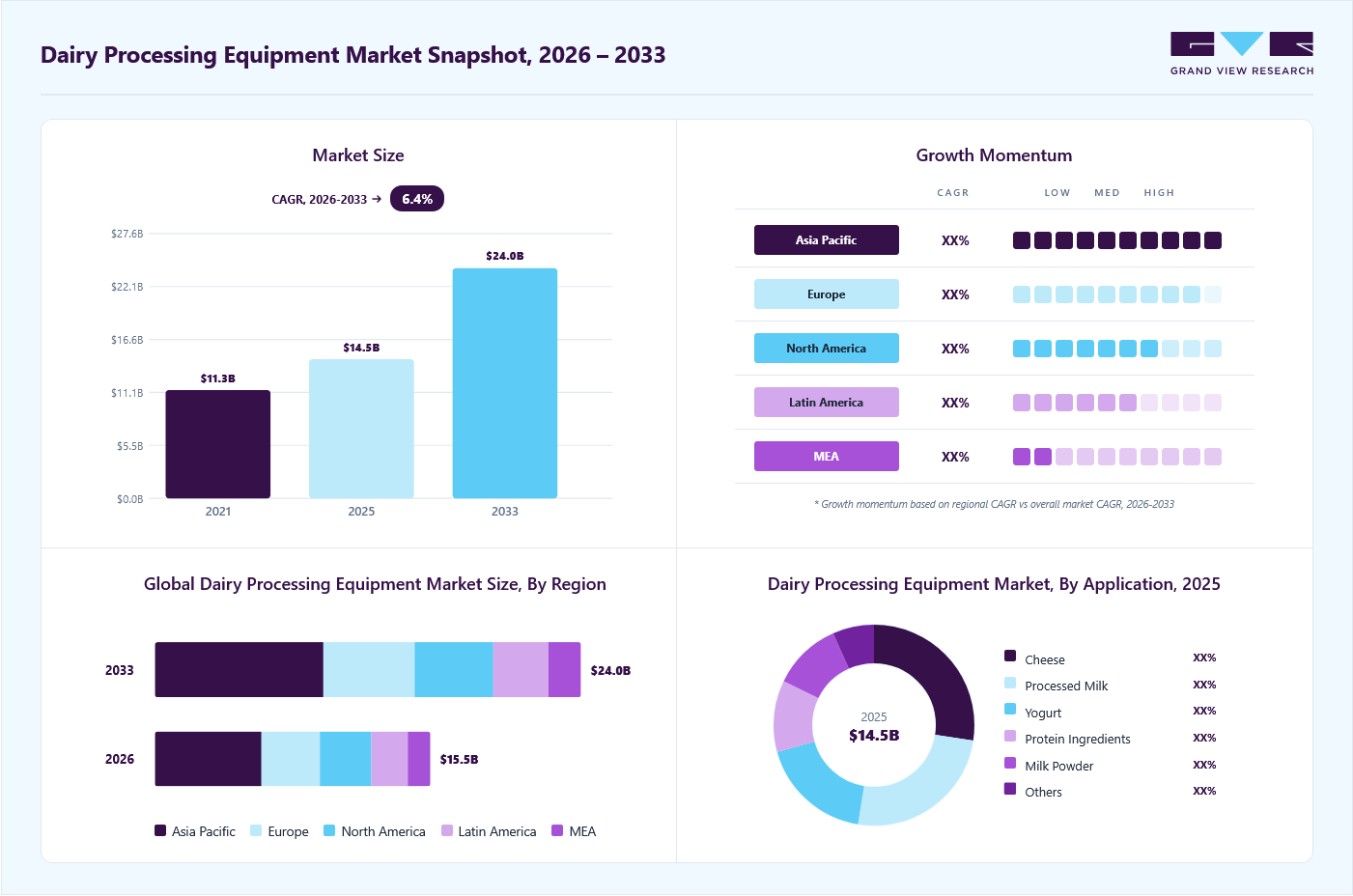This screenshot has width=1353, height=896.
Task: Click the growth momentum footnote text
Action: tap(995, 504)
